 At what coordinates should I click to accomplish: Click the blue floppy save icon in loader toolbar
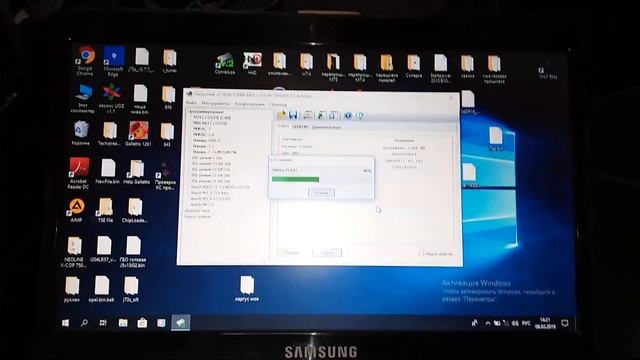[293, 115]
